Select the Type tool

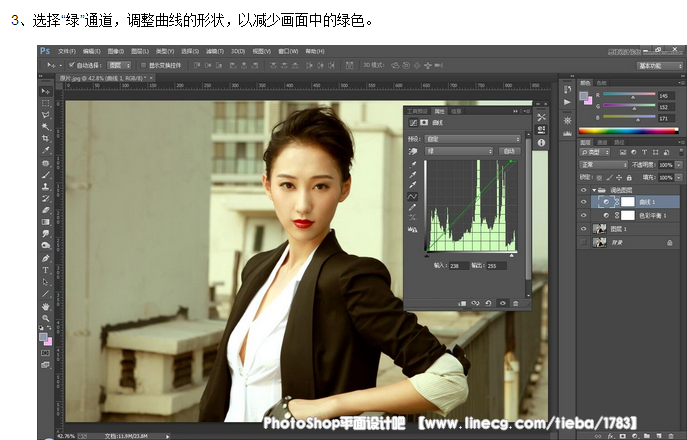[46, 270]
